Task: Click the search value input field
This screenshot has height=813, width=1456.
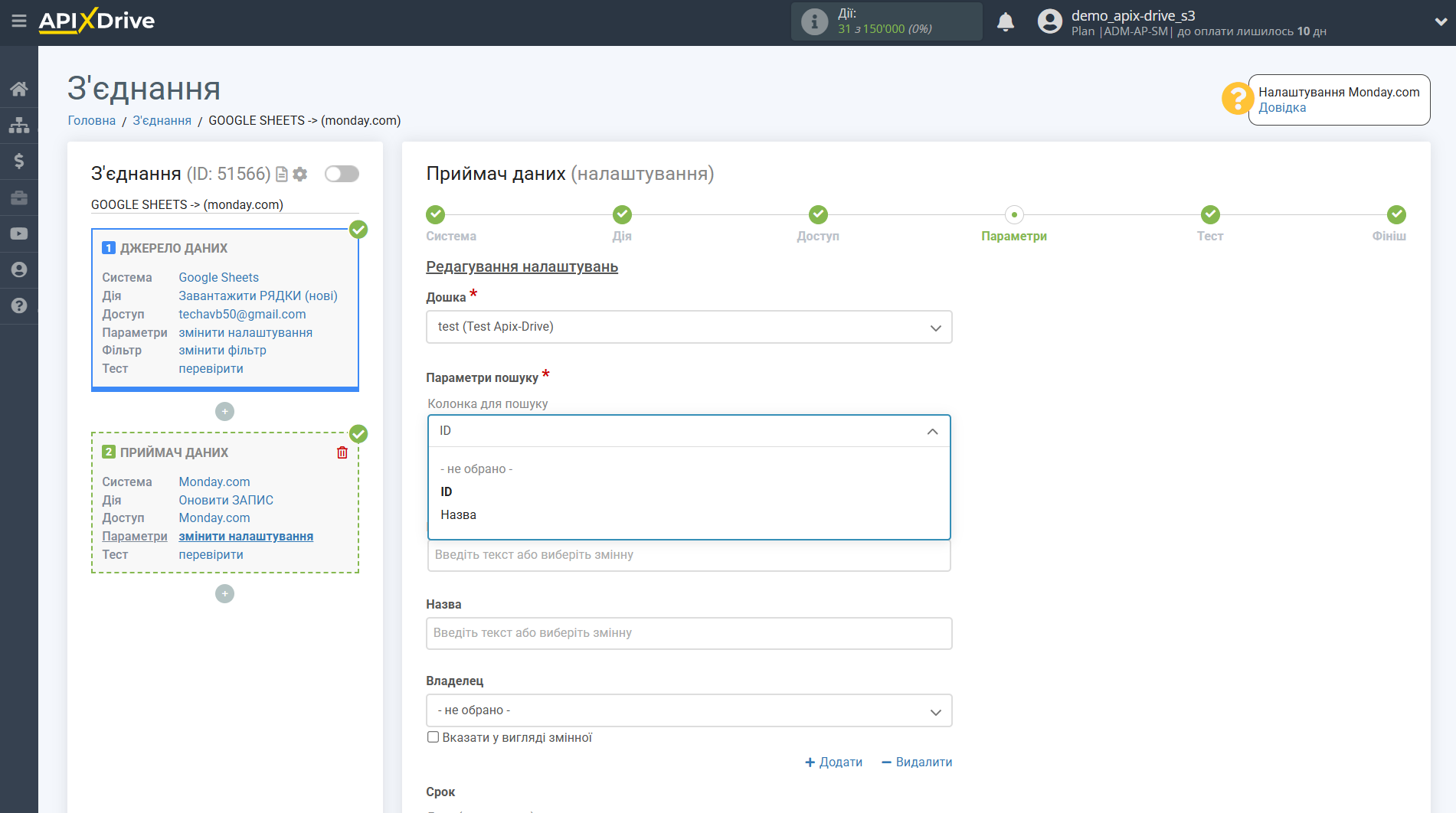Action: point(689,555)
